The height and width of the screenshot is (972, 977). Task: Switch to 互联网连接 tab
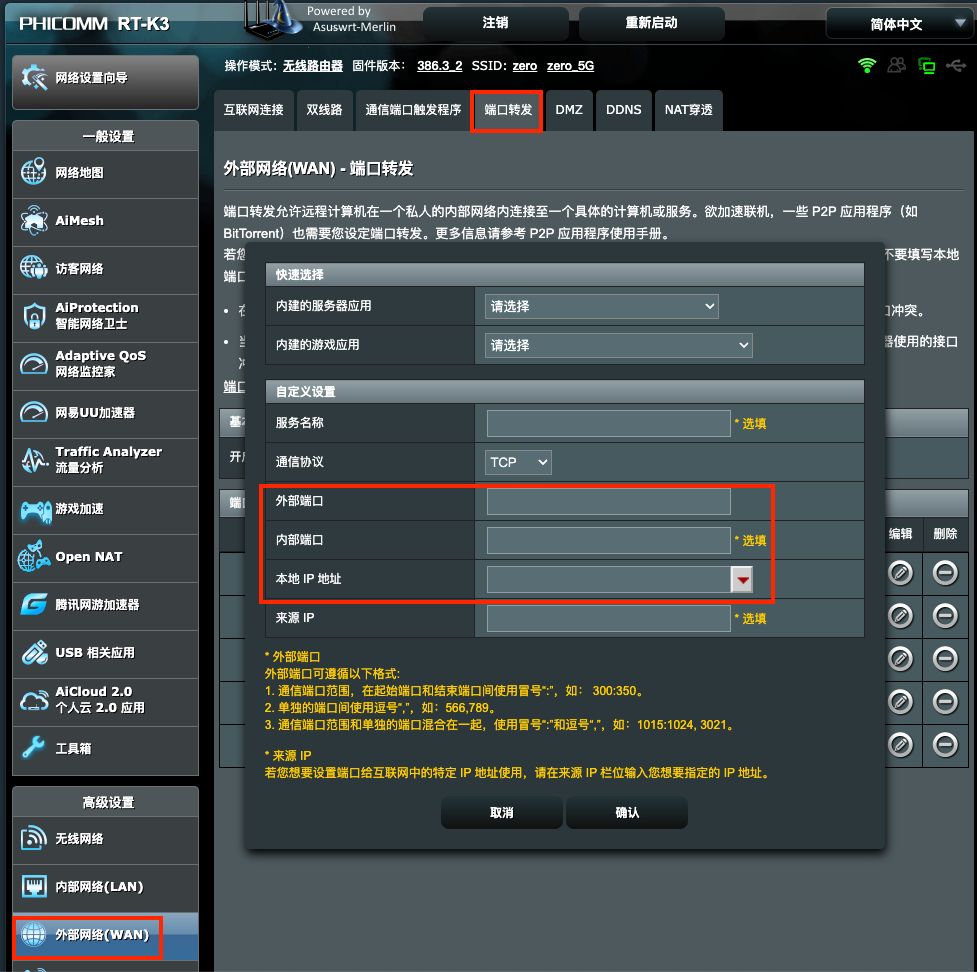coord(254,110)
